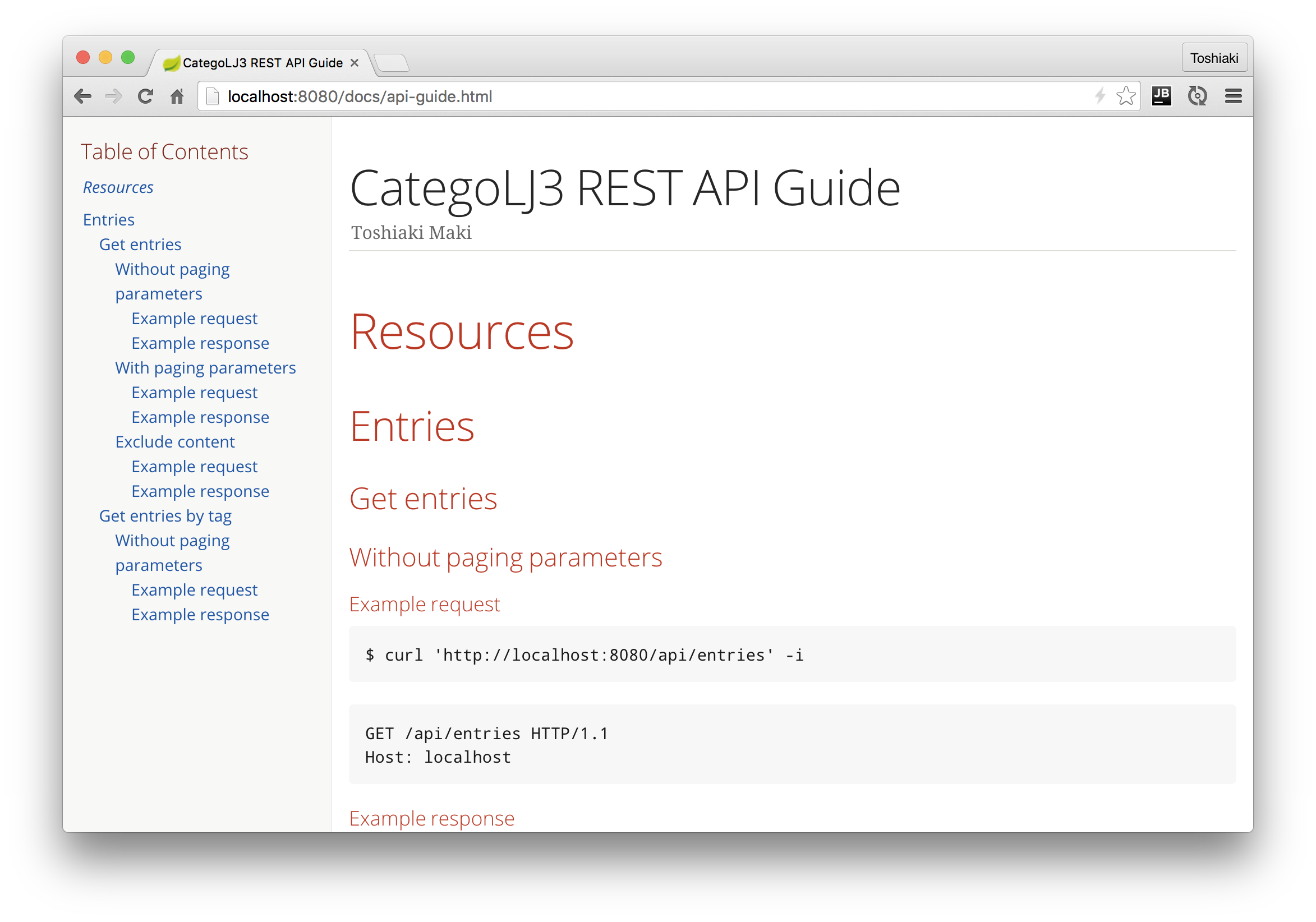This screenshot has height=922, width=1316.
Task: Click the lightning bolt icon in address bar
Action: click(1099, 96)
